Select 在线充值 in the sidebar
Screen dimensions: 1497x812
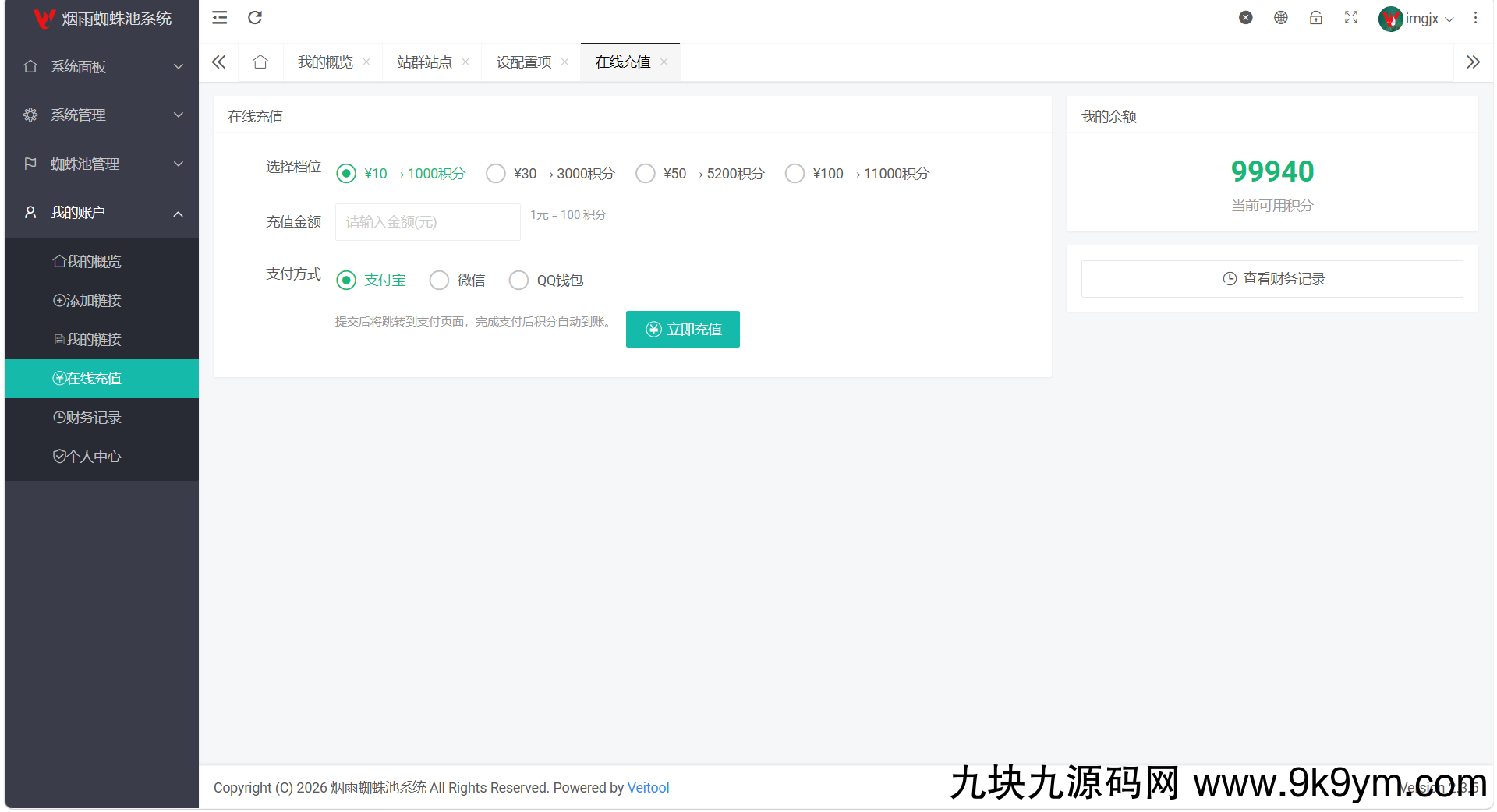click(x=102, y=379)
